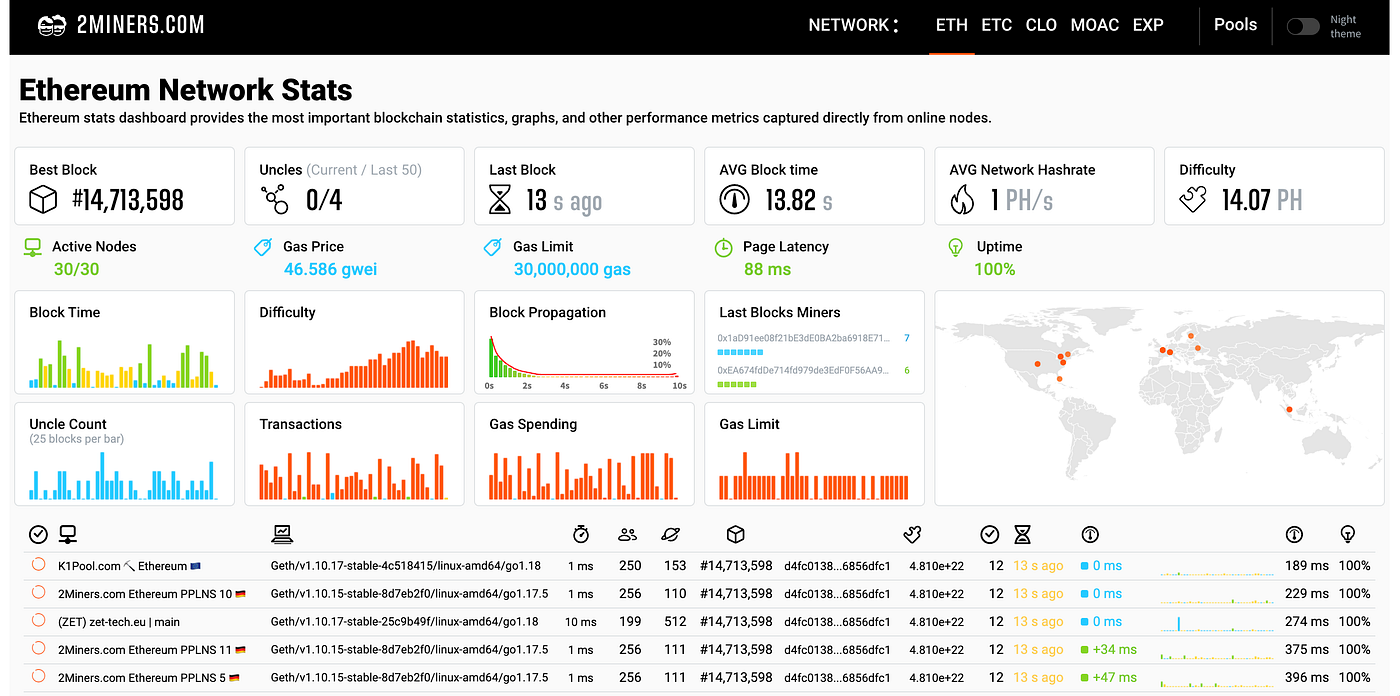
Task: Click the AVG Block time gauge icon
Action: point(735,200)
